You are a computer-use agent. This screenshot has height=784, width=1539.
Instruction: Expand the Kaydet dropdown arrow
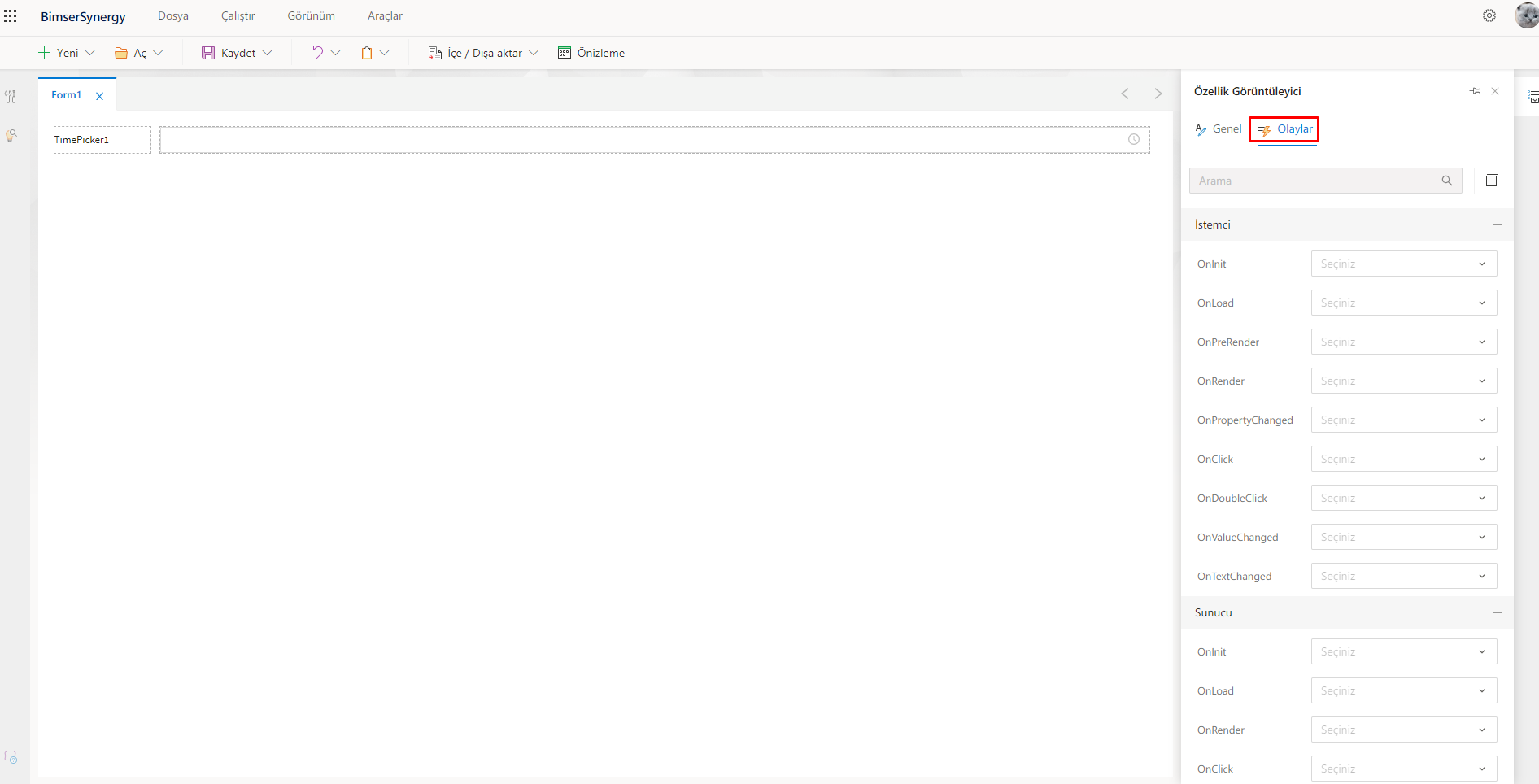click(267, 53)
